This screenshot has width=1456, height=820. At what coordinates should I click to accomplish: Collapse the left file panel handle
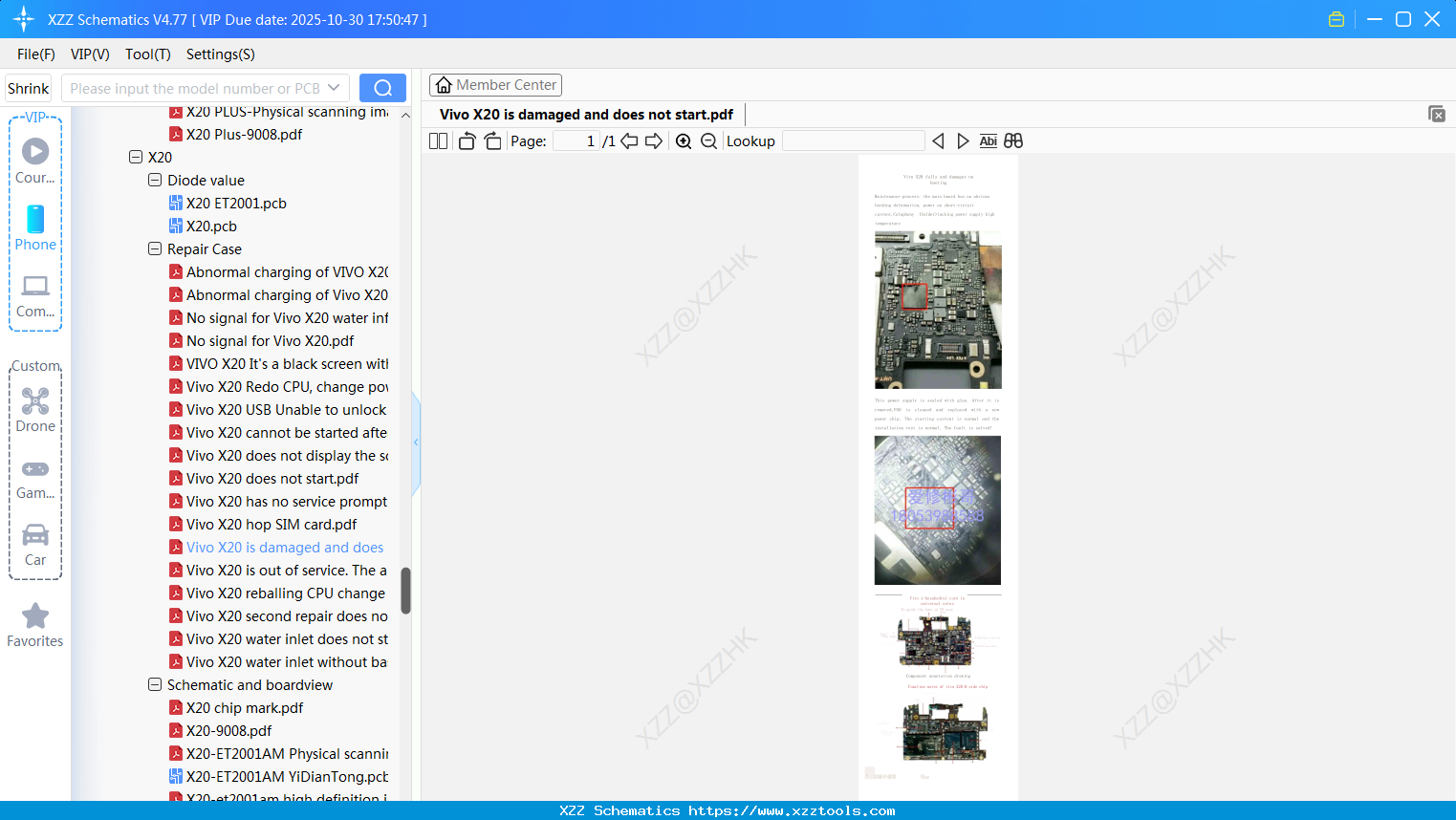(416, 442)
